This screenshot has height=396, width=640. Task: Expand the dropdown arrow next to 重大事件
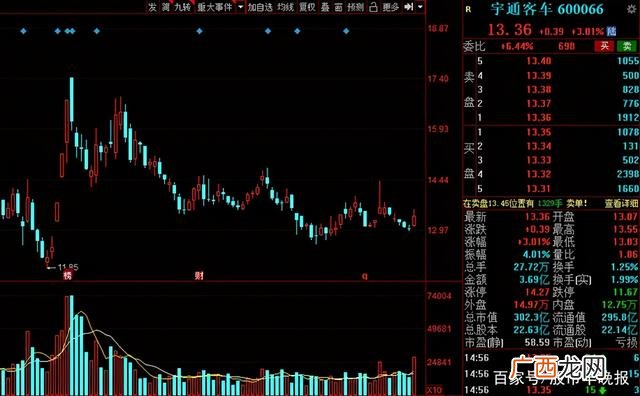[x=240, y=7]
